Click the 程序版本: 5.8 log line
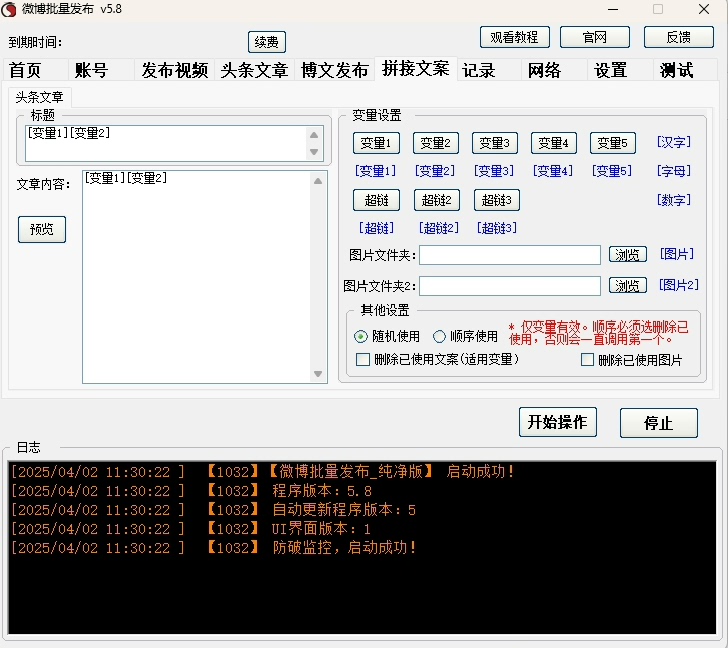The image size is (728, 648). 192,491
